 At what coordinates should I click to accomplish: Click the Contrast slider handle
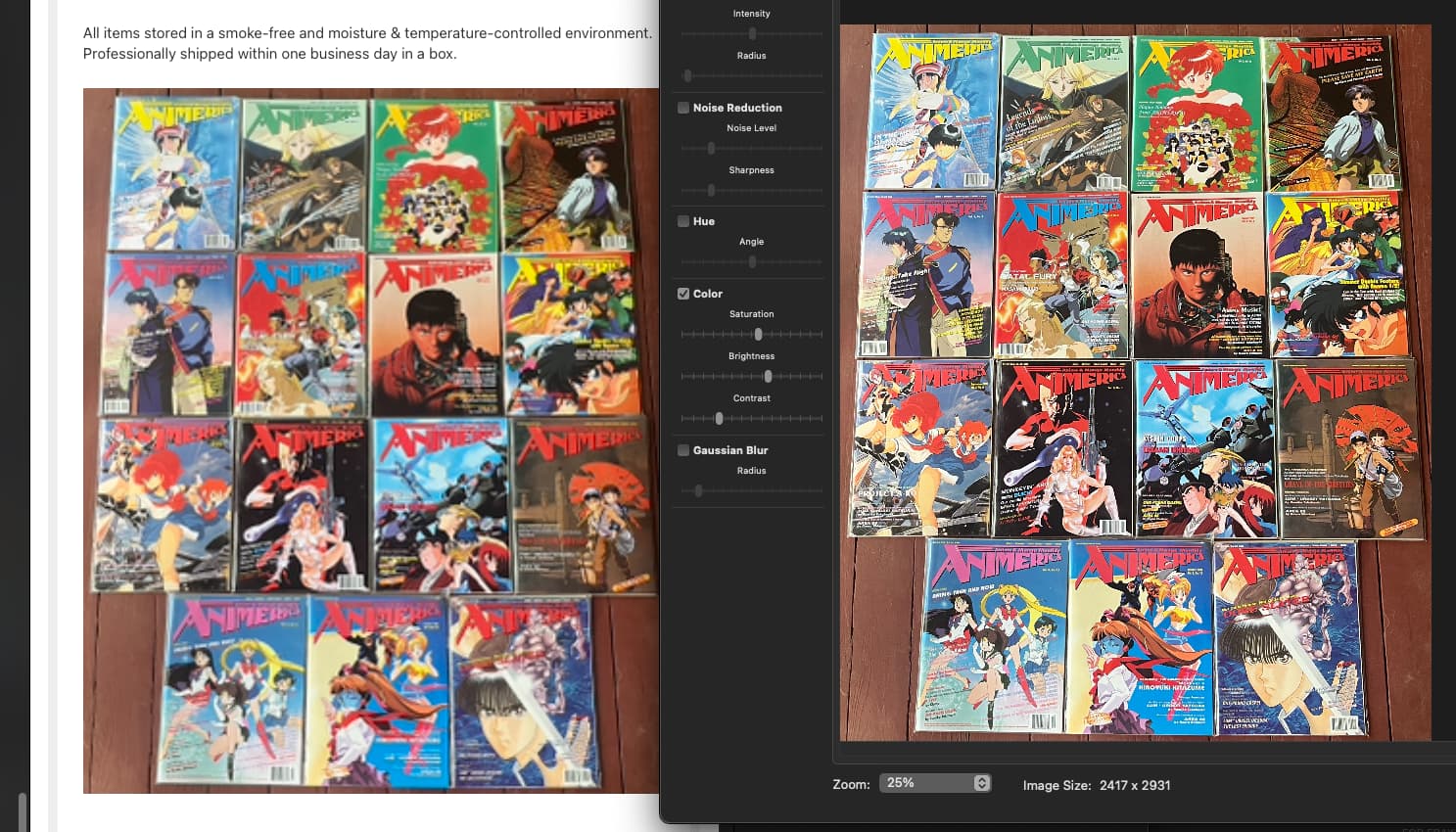pos(719,418)
